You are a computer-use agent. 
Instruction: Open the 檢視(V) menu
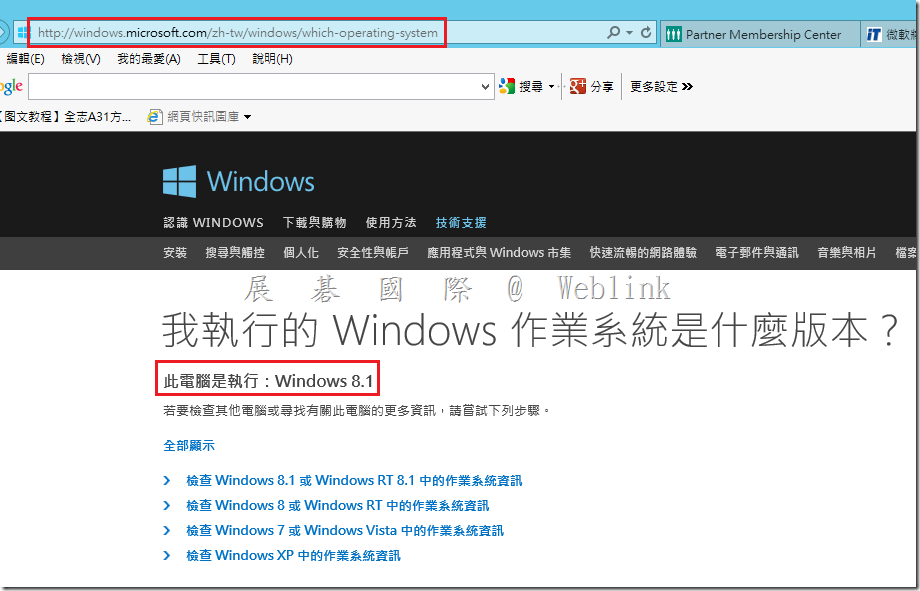pos(81,59)
